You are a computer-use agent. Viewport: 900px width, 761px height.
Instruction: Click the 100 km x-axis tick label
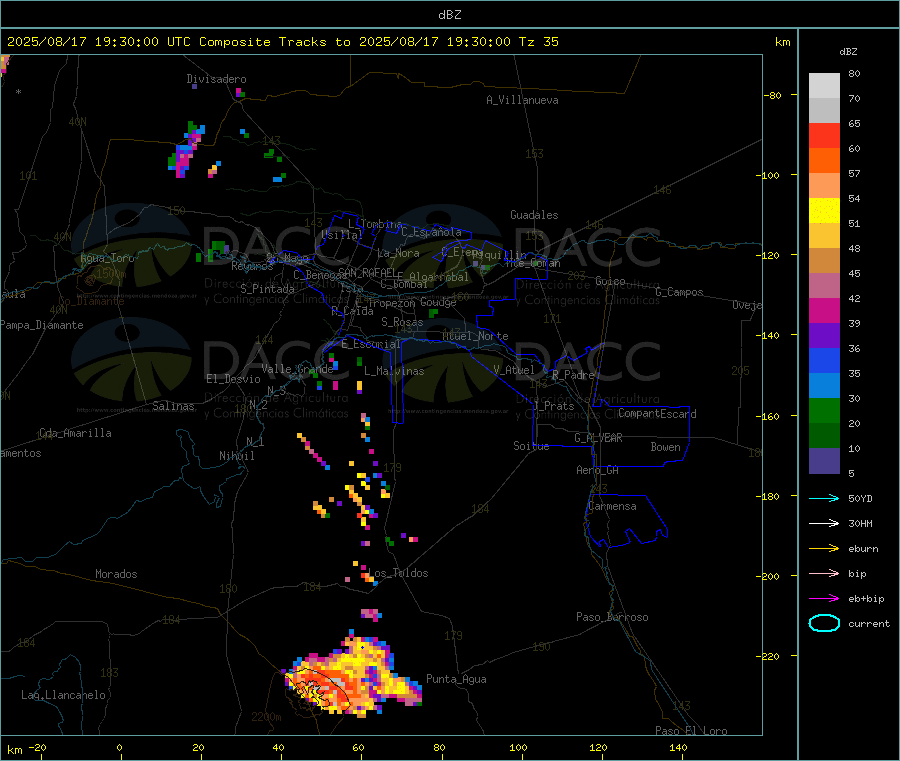click(x=518, y=747)
